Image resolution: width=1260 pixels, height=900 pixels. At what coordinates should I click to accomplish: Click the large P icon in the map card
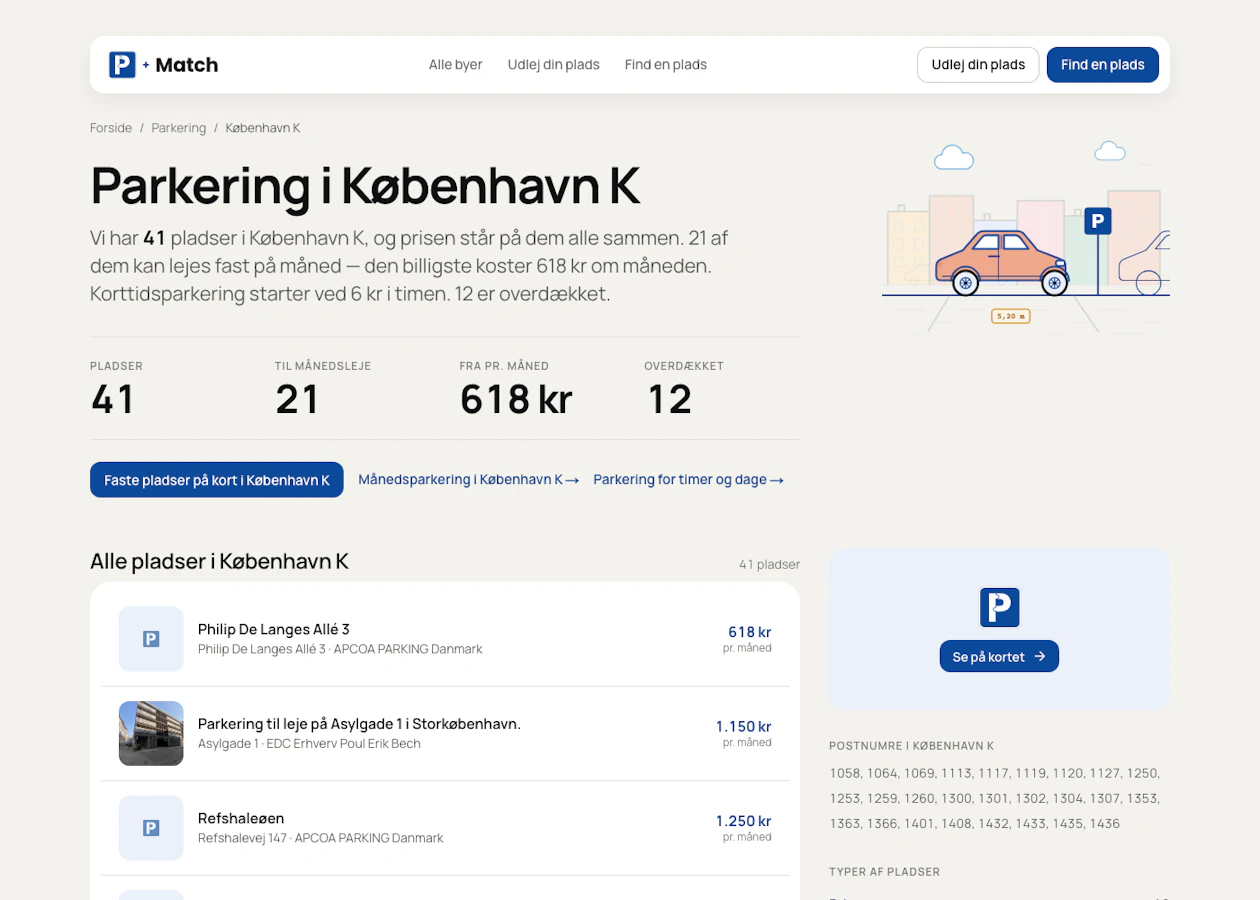click(x=999, y=607)
